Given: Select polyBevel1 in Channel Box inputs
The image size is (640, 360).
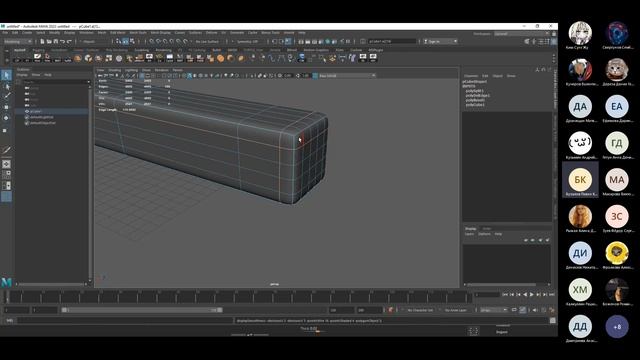Looking at the screenshot, I should coord(475,100).
